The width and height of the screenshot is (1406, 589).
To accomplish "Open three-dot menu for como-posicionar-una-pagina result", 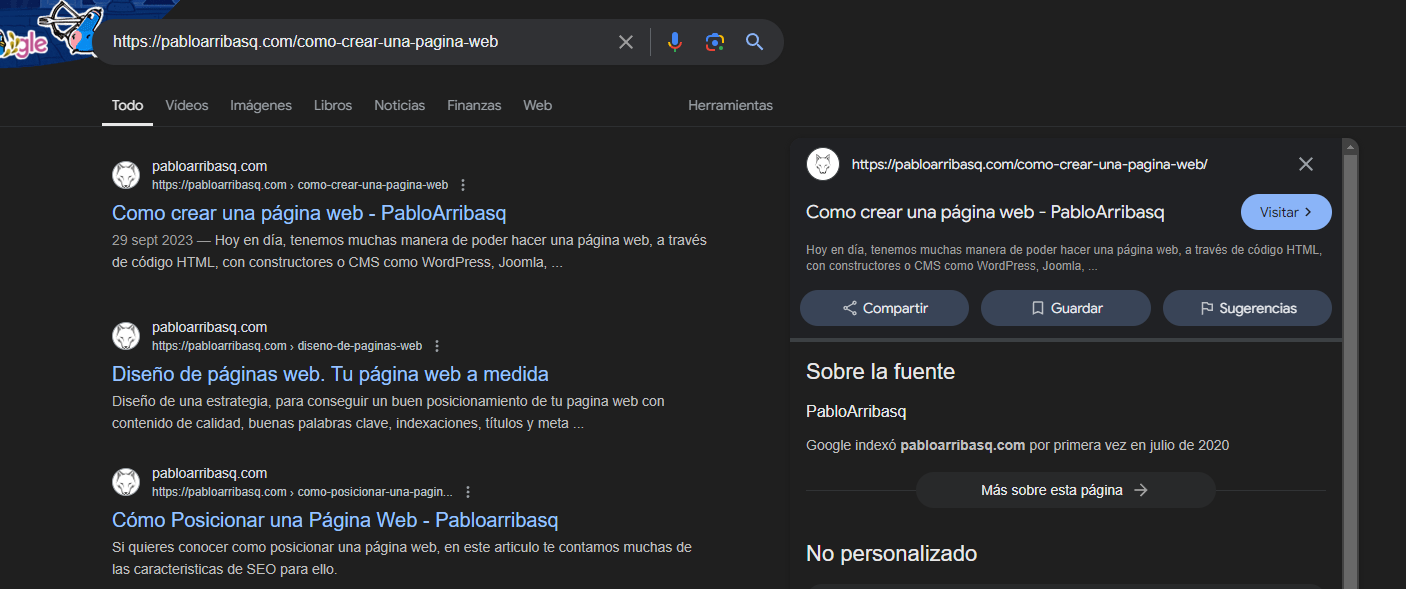I will (468, 492).
